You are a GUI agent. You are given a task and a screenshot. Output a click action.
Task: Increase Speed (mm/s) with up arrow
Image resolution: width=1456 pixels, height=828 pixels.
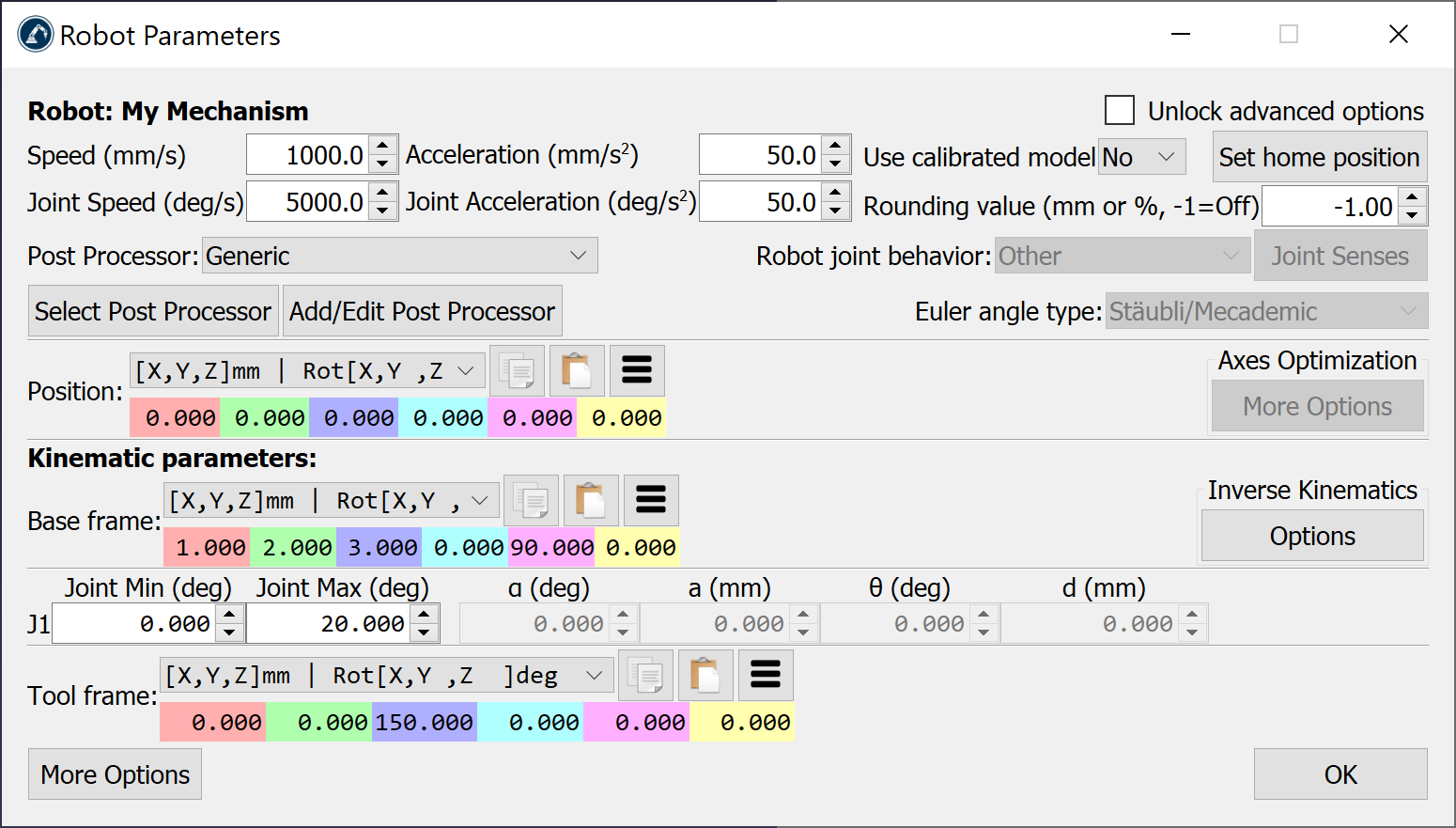[382, 146]
